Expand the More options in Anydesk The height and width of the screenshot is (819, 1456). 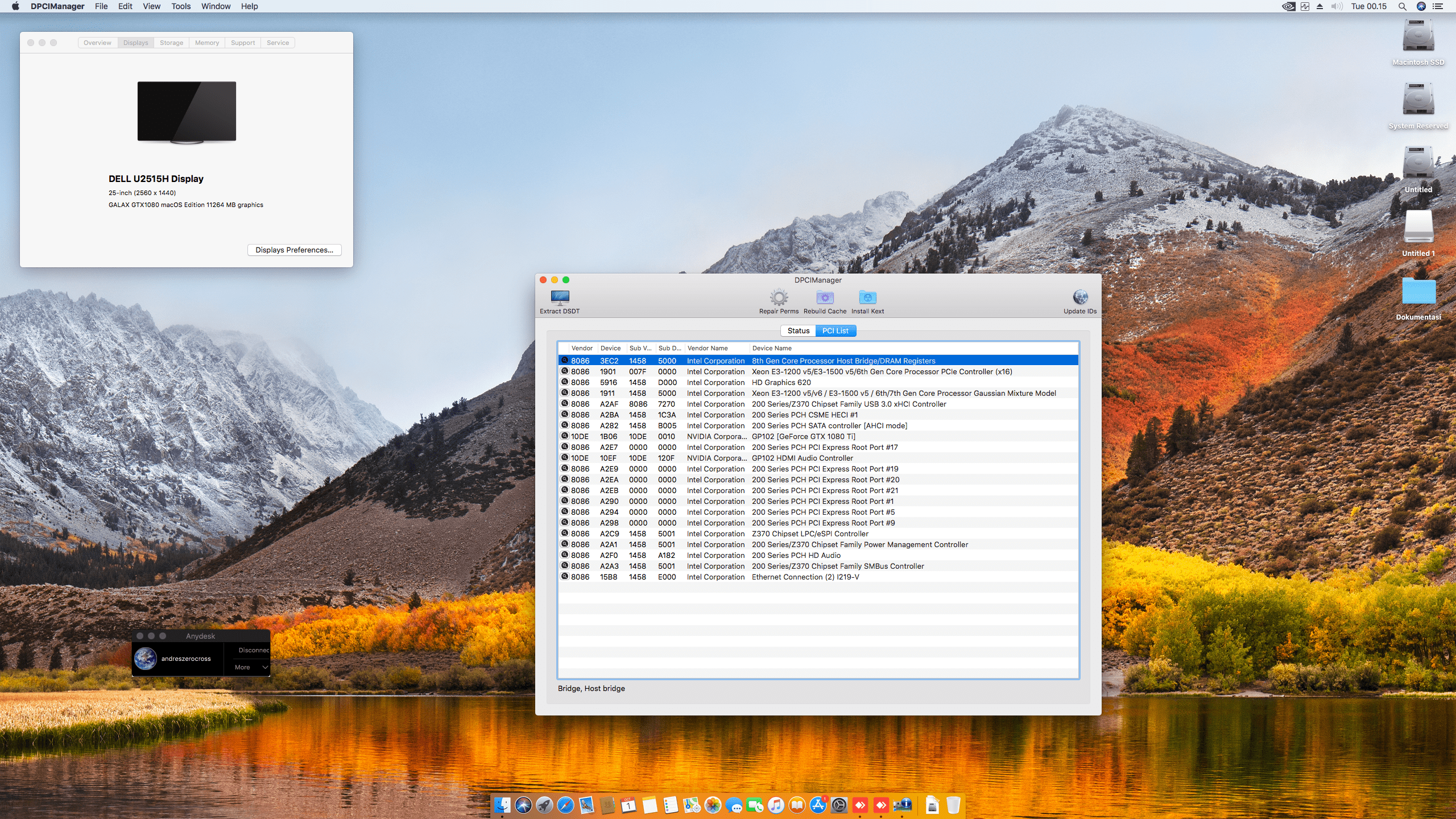[x=249, y=667]
